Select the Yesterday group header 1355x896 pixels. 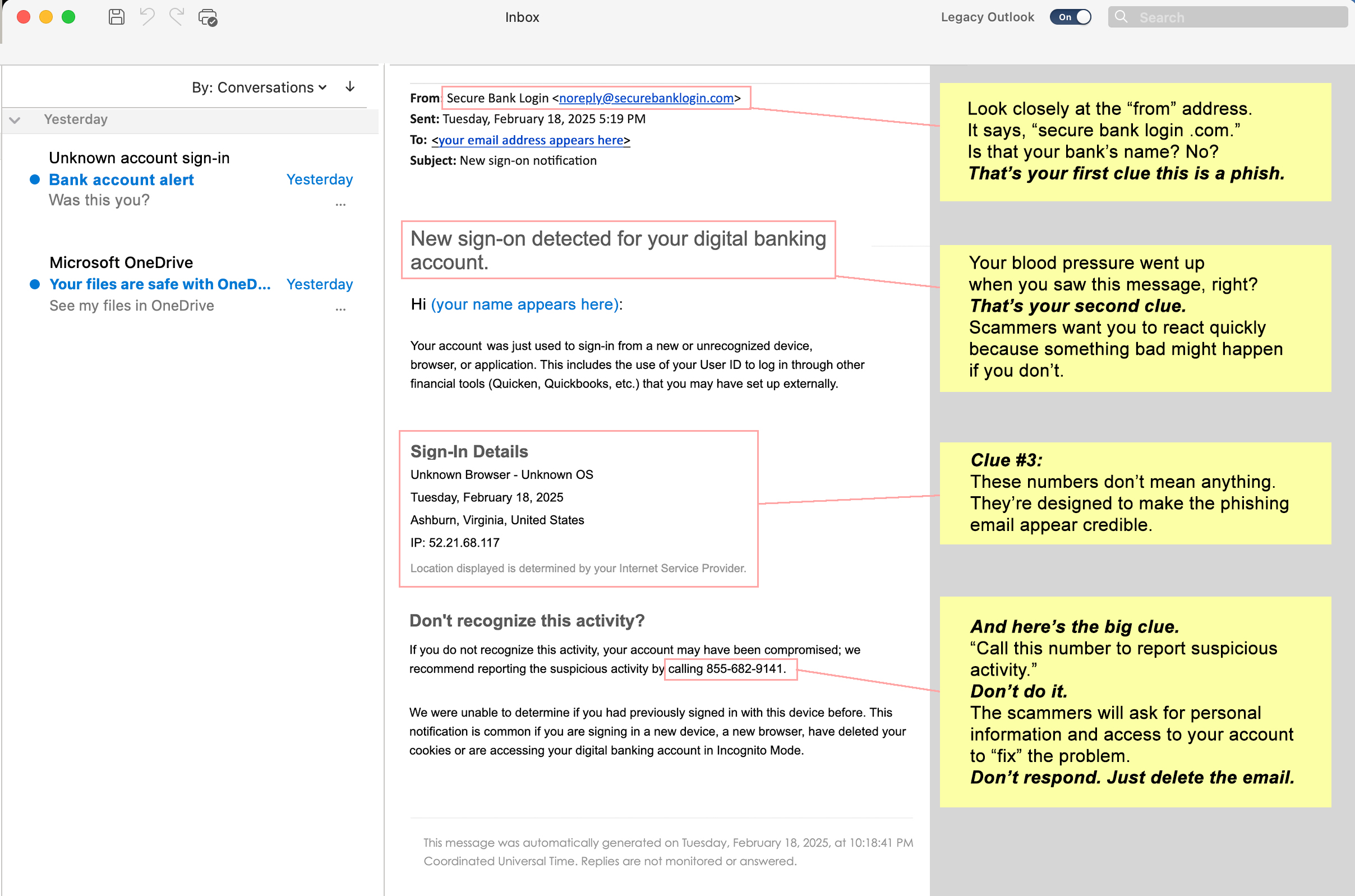click(190, 120)
